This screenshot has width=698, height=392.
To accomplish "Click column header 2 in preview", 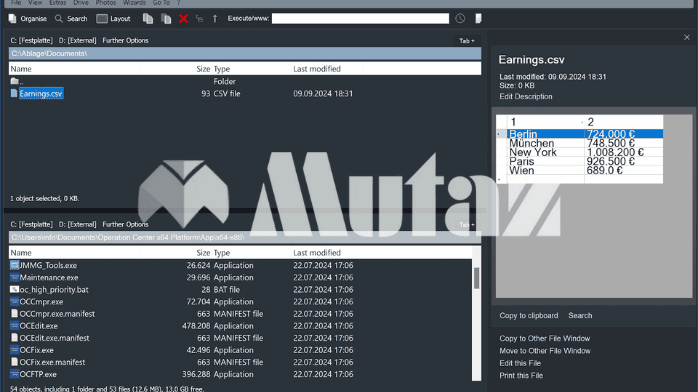I will (x=624, y=122).
